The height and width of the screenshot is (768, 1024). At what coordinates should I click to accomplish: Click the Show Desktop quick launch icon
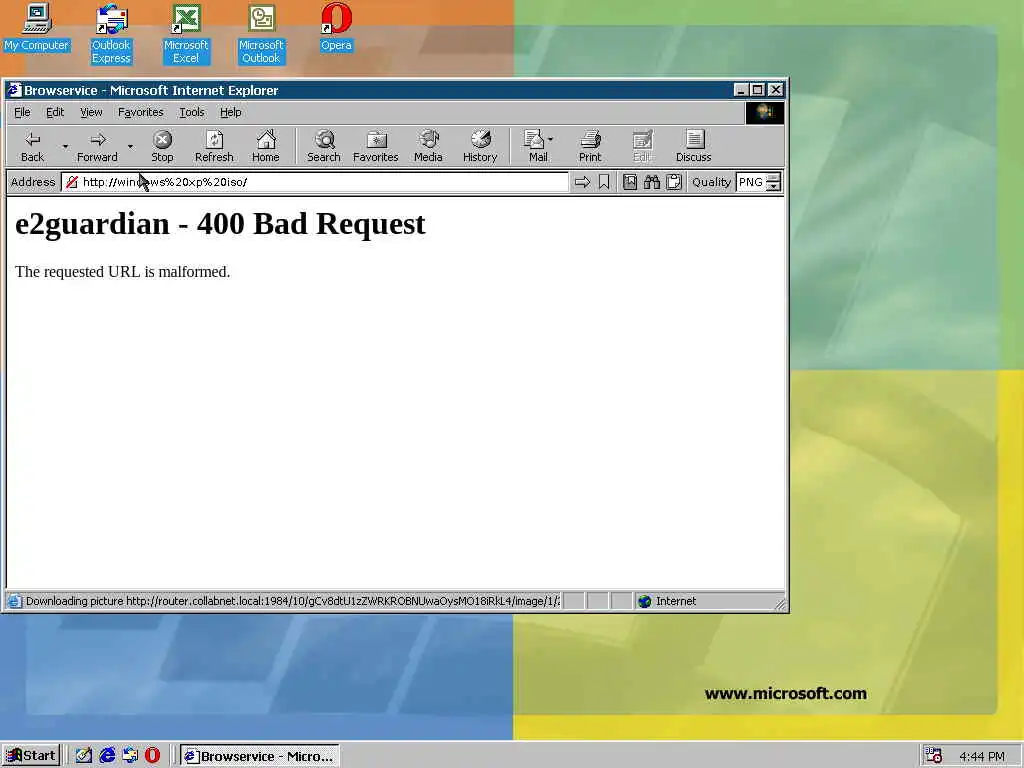[84, 756]
